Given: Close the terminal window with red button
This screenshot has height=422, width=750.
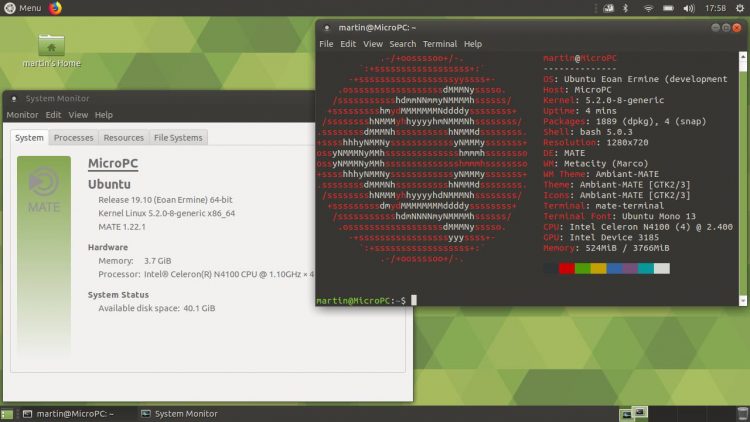Looking at the screenshot, I should 737,28.
